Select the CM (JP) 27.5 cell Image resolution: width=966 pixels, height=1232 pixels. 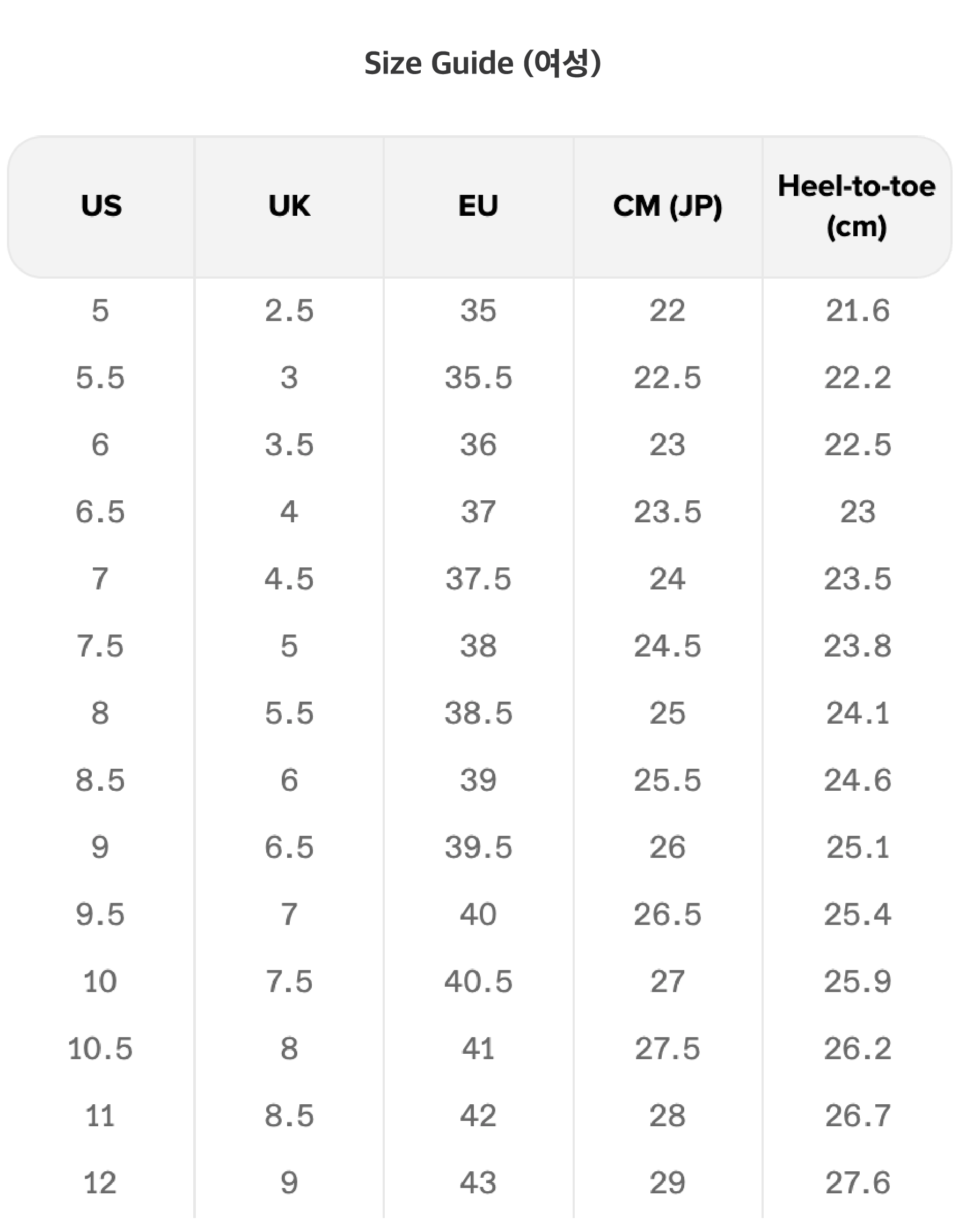[668, 1048]
